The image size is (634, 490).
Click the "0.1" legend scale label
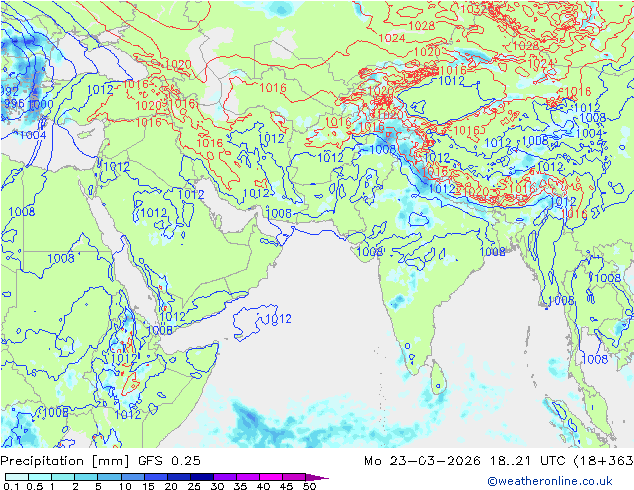[x=11, y=486]
